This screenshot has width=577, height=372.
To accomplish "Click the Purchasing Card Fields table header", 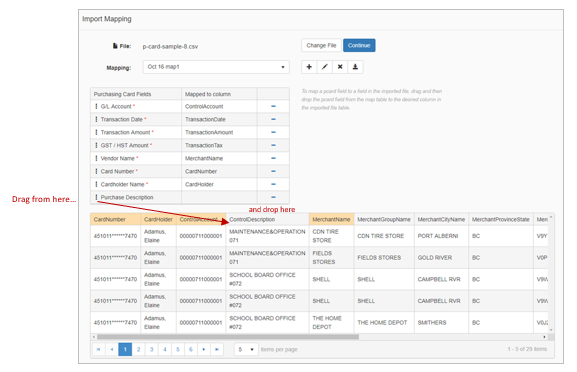I will coord(136,94).
